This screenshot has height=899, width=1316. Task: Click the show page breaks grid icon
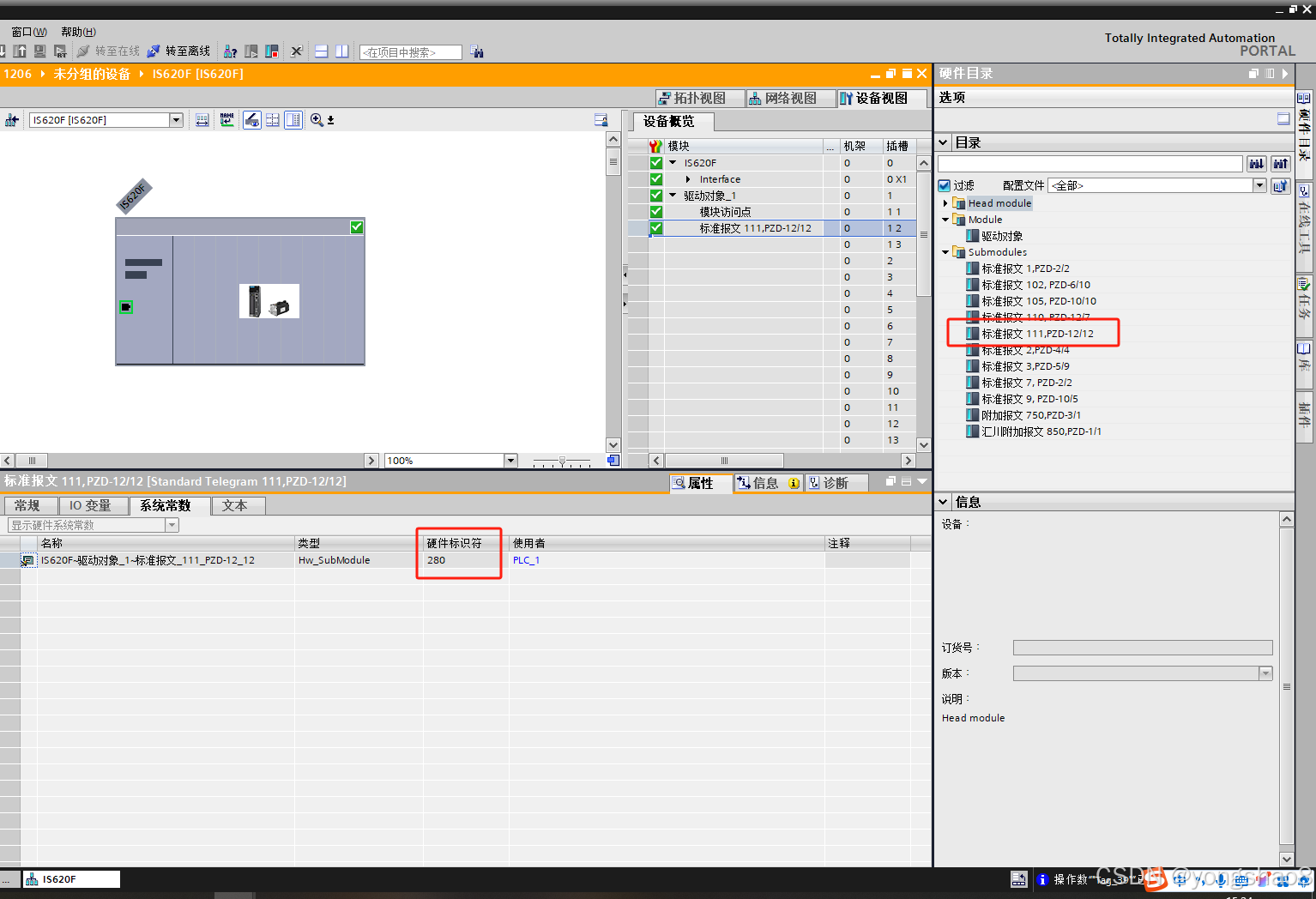point(273,120)
